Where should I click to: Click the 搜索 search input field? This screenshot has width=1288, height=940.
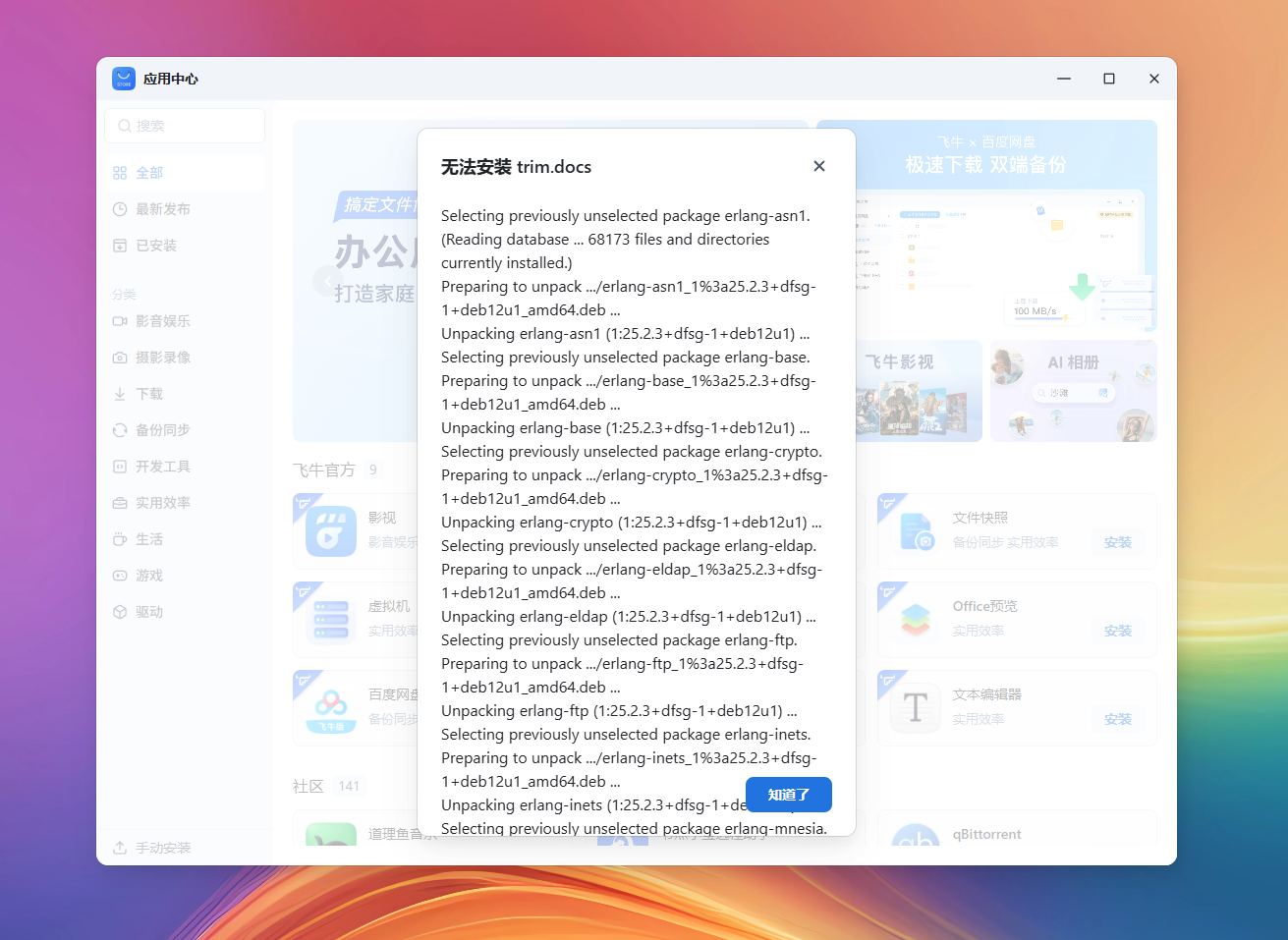tap(184, 126)
